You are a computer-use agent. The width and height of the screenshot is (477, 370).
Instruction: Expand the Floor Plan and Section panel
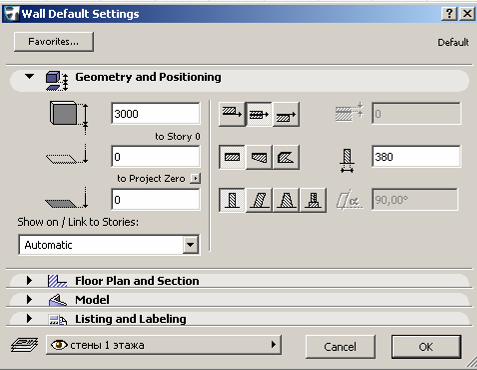point(29,281)
